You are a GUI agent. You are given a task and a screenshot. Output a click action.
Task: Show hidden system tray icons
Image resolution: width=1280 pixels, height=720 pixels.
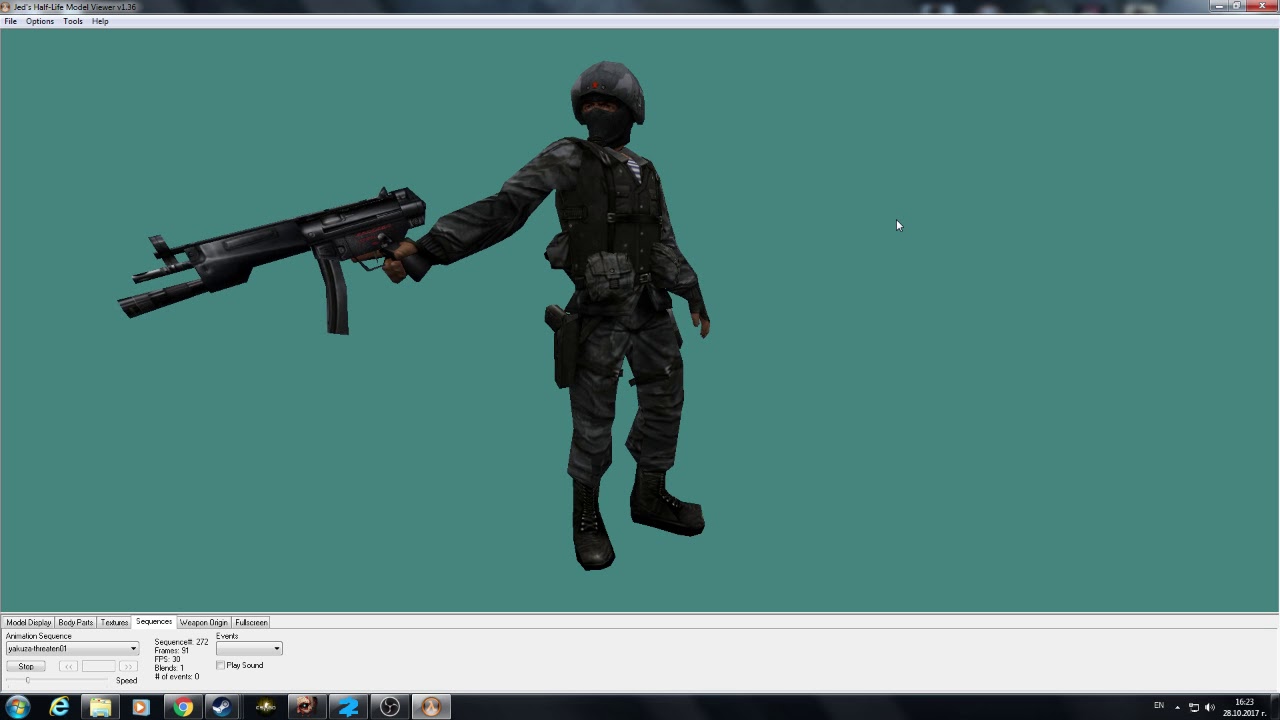click(x=1177, y=707)
